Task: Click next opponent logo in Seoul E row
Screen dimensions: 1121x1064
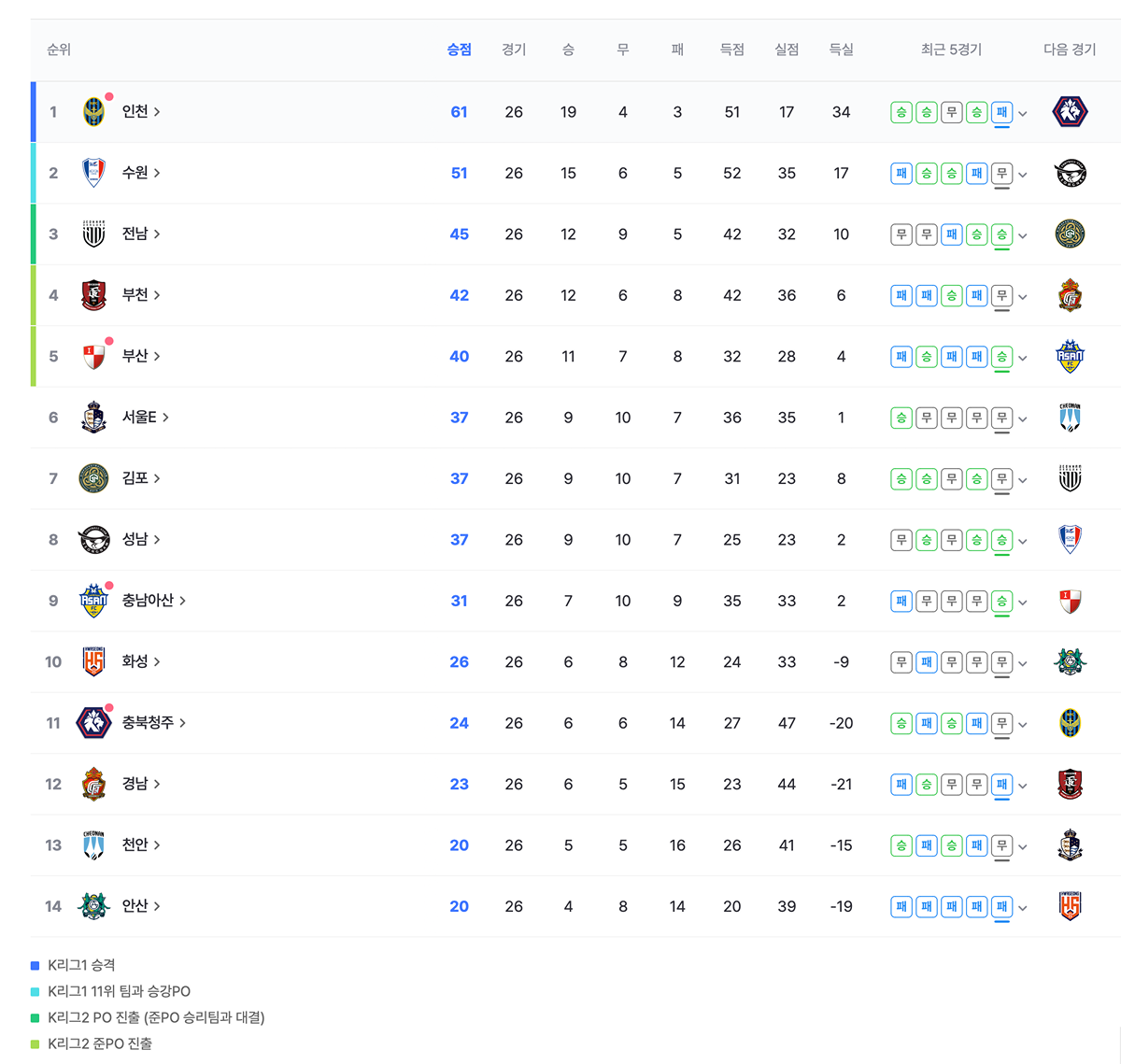Action: [x=1070, y=418]
